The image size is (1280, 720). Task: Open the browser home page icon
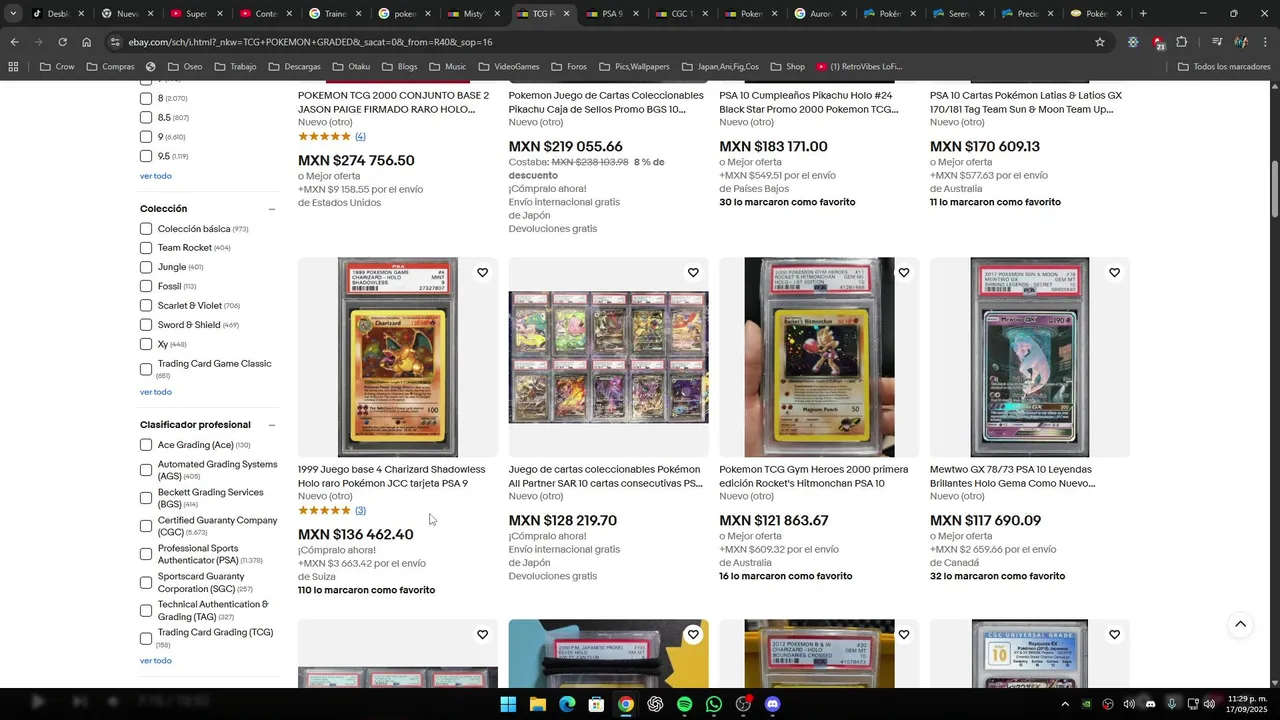tap(87, 42)
